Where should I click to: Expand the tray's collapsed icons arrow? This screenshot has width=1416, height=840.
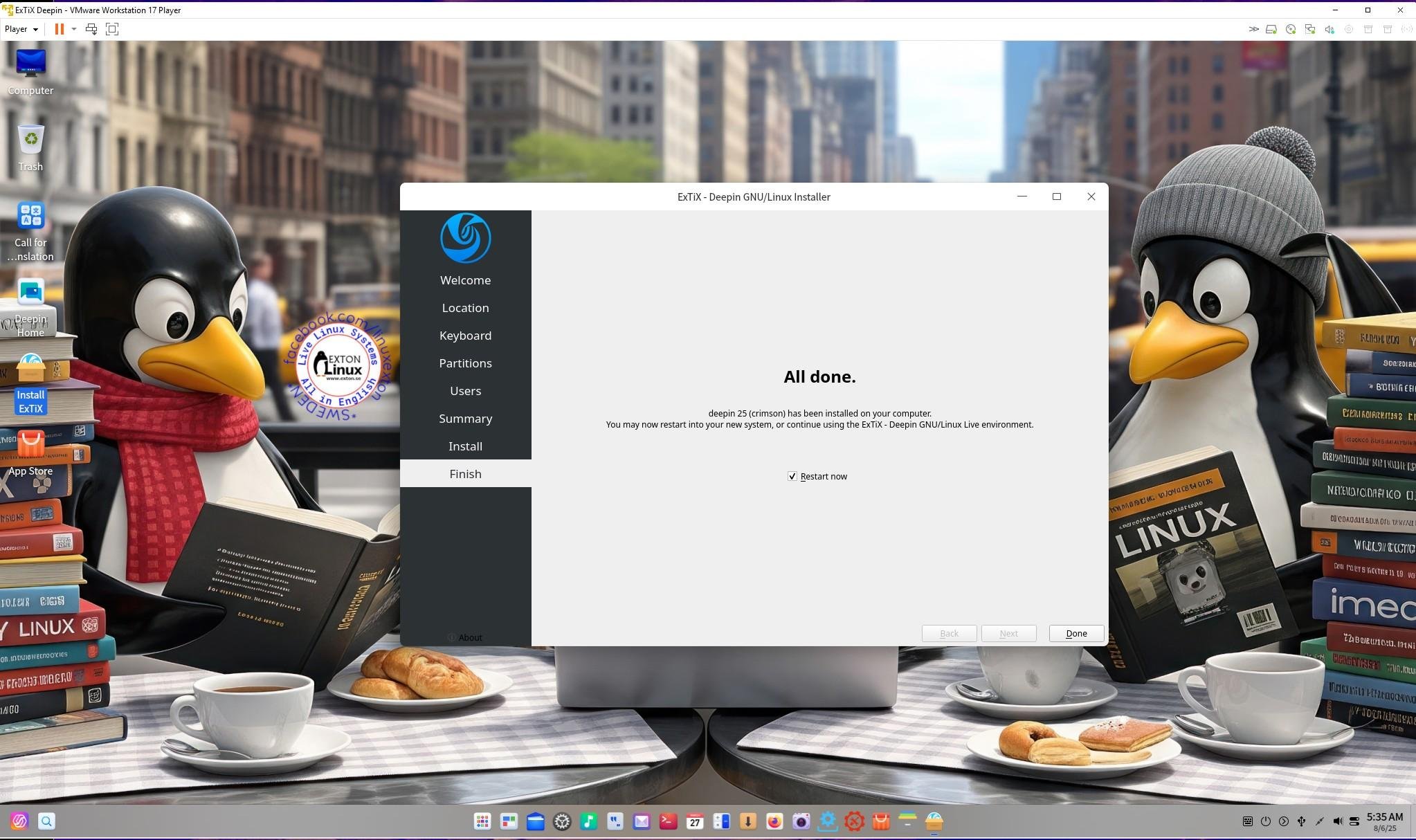(x=1283, y=821)
